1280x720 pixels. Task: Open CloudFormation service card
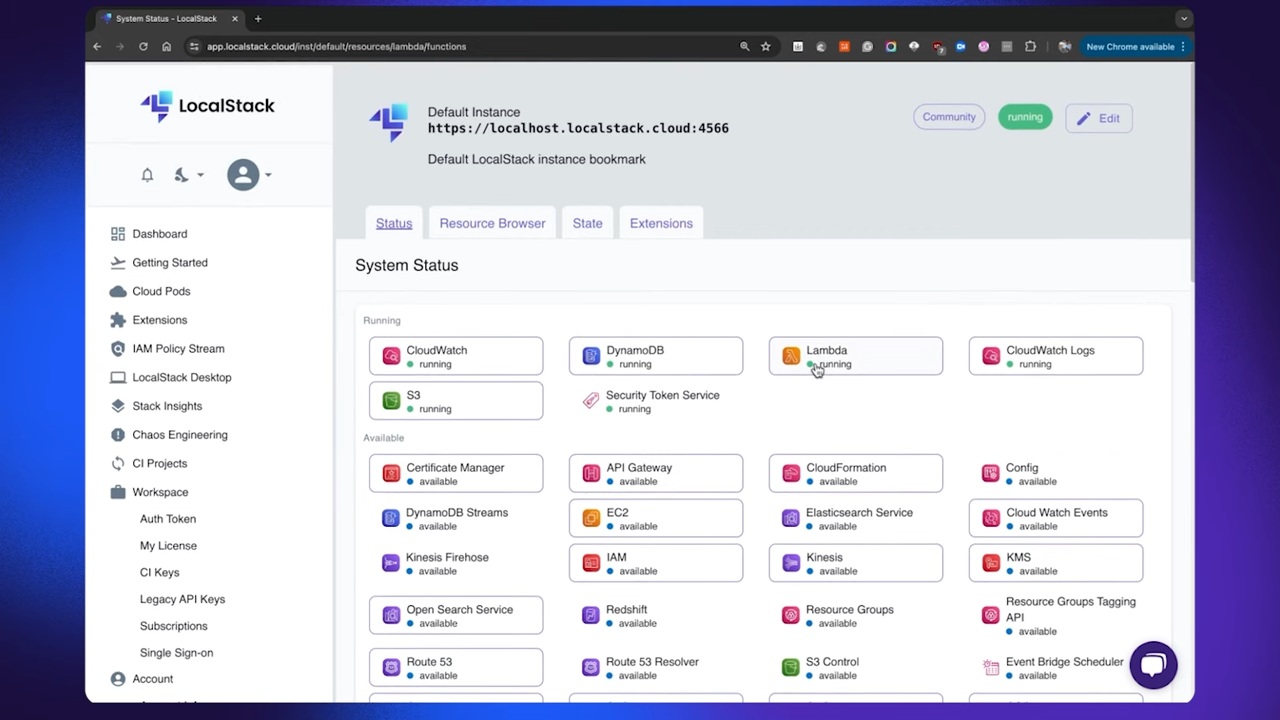(x=856, y=473)
